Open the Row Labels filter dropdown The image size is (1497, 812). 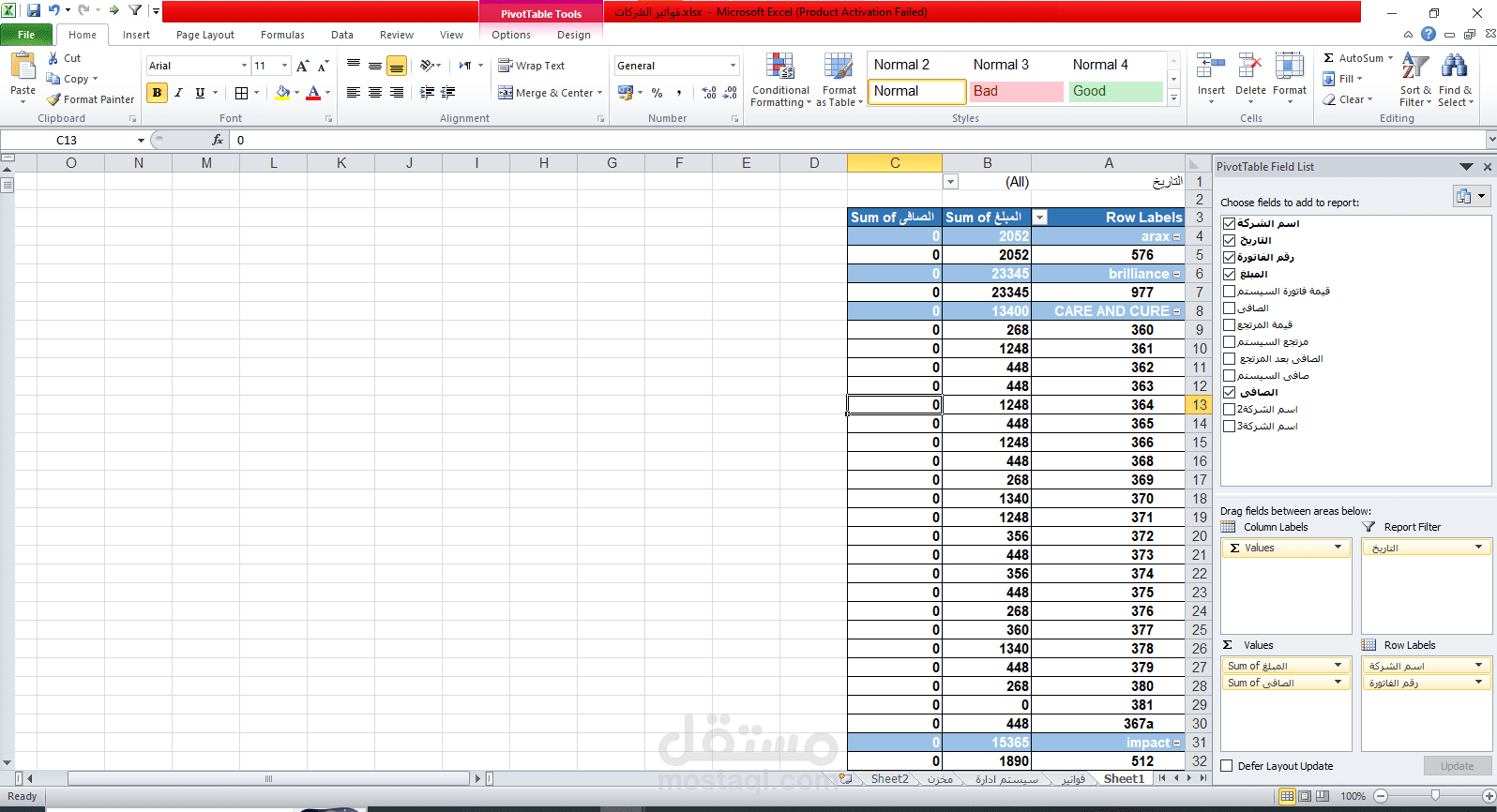pos(1039,218)
